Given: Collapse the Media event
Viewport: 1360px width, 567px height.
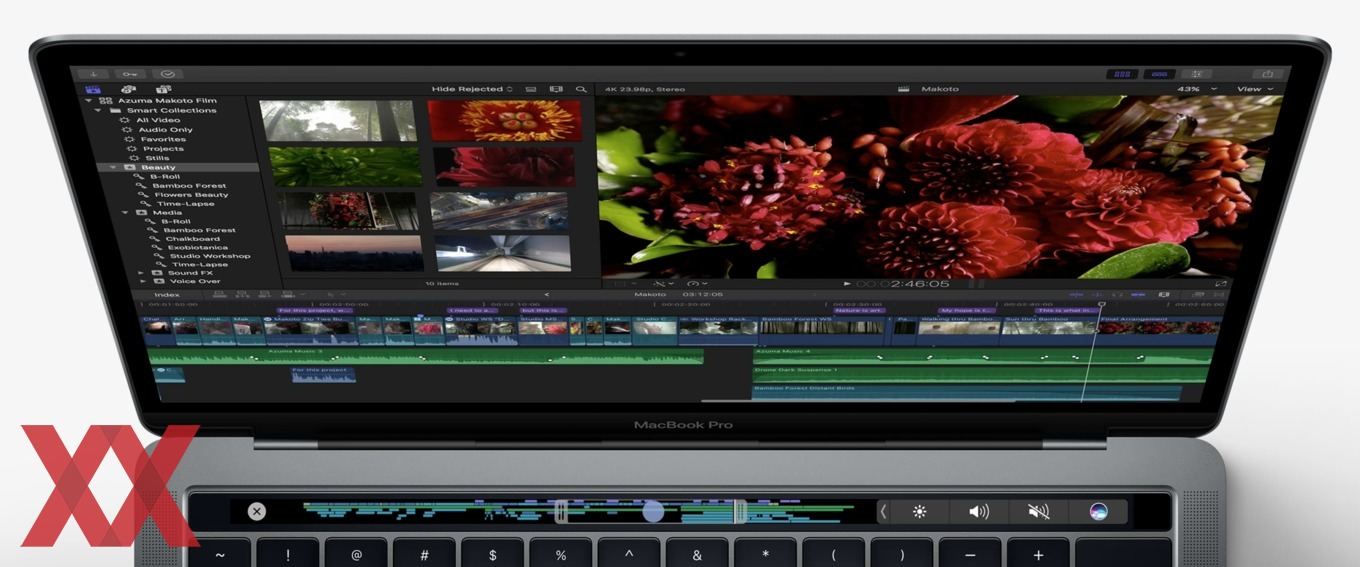Looking at the screenshot, I should [126, 213].
